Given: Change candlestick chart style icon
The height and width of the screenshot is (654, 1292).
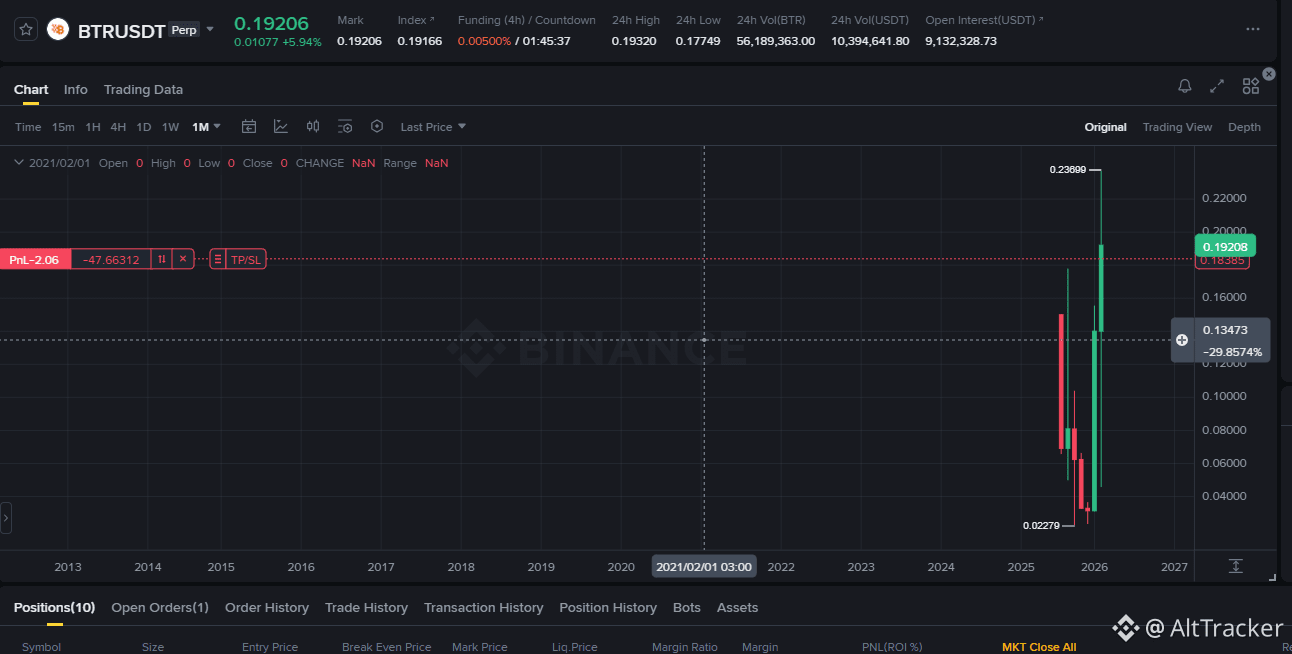Looking at the screenshot, I should 313,127.
